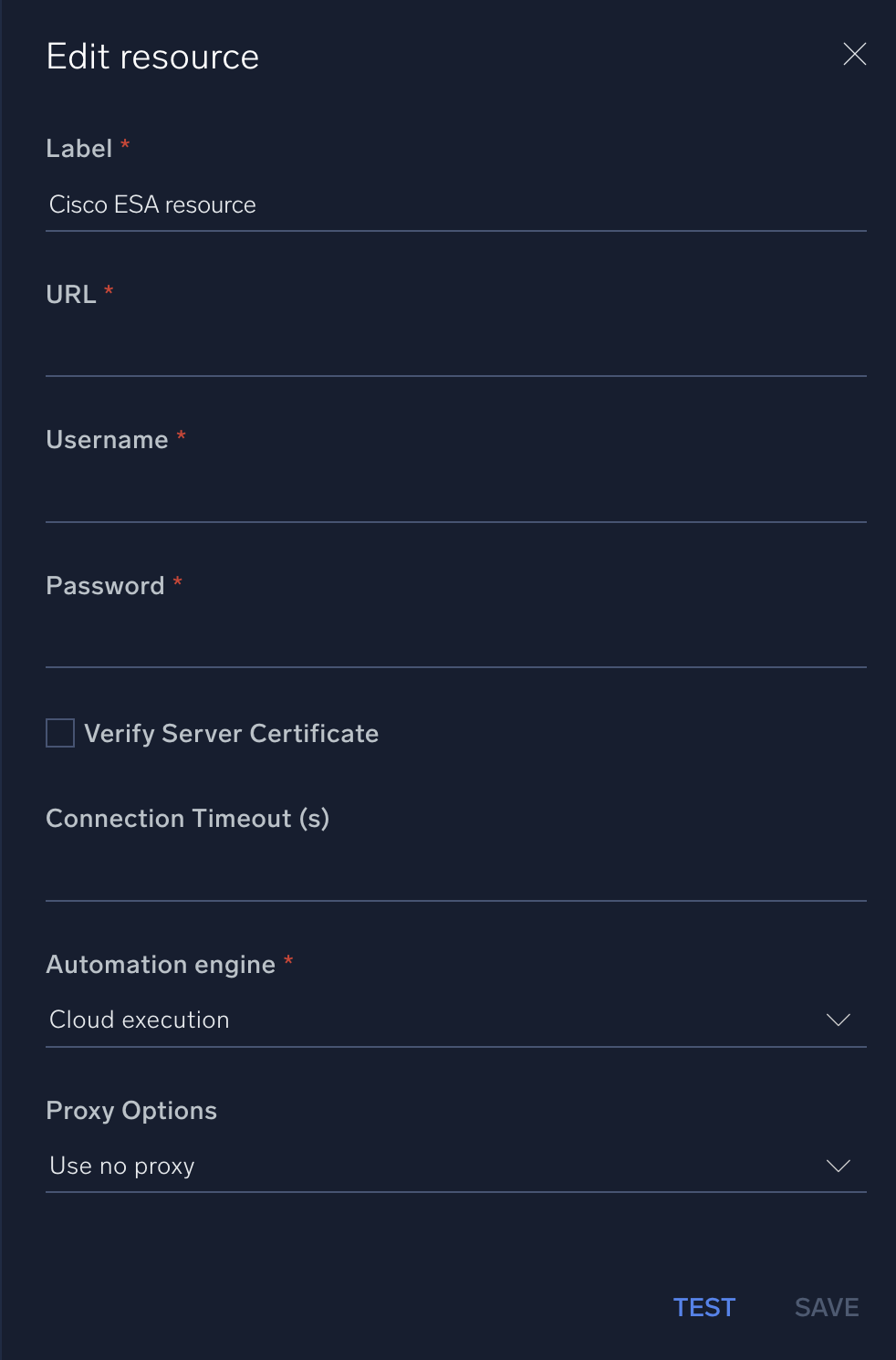Close the Edit resource dialog
Image resolution: width=896 pixels, height=1360 pixels.
tap(854, 54)
